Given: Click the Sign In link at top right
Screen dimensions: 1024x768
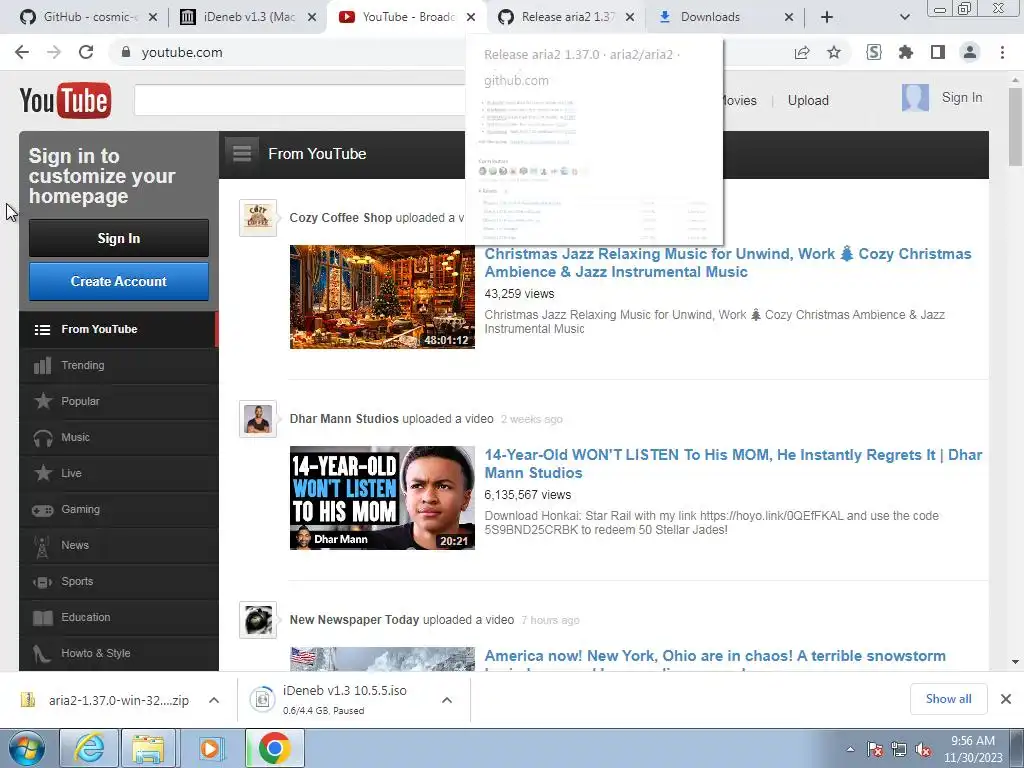Looking at the screenshot, I should pos(961,97).
